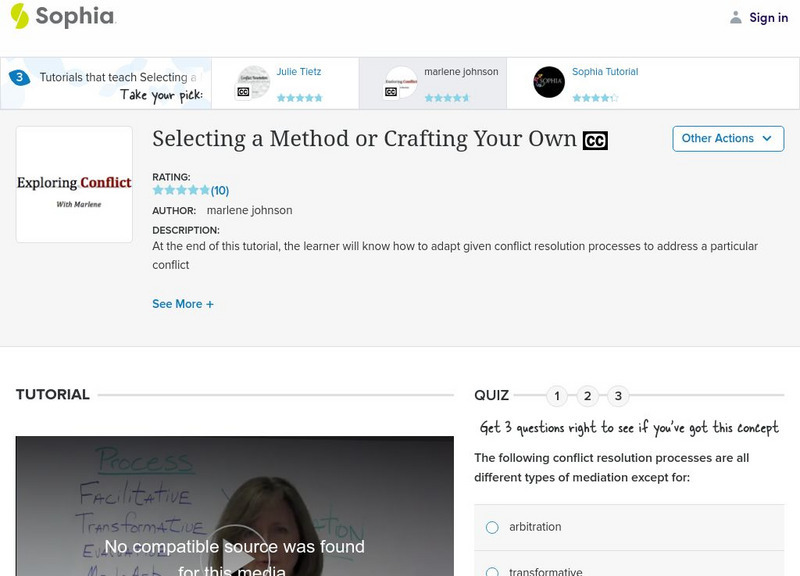
Task: Click the marlene johnson tutorial avatar
Action: pos(401,83)
